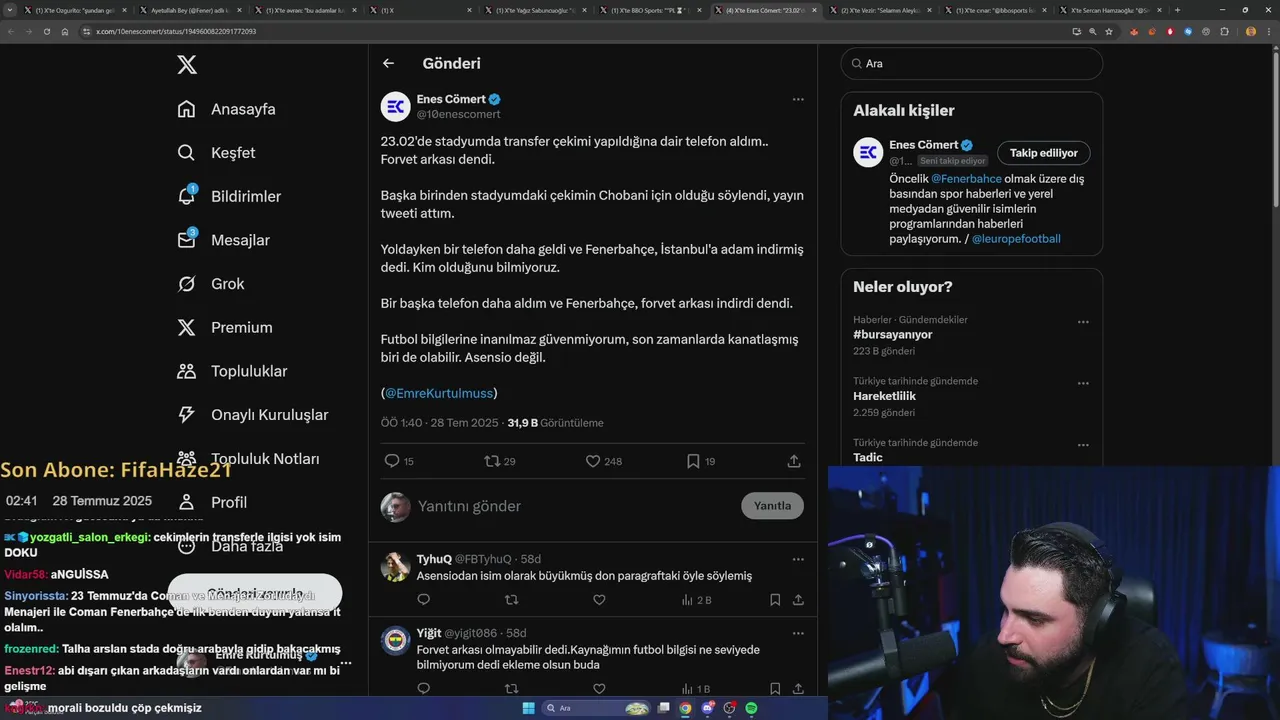The height and width of the screenshot is (720, 1280).
Task: Click the Onaylı Kuruluşlar lightning icon
Action: 186,415
